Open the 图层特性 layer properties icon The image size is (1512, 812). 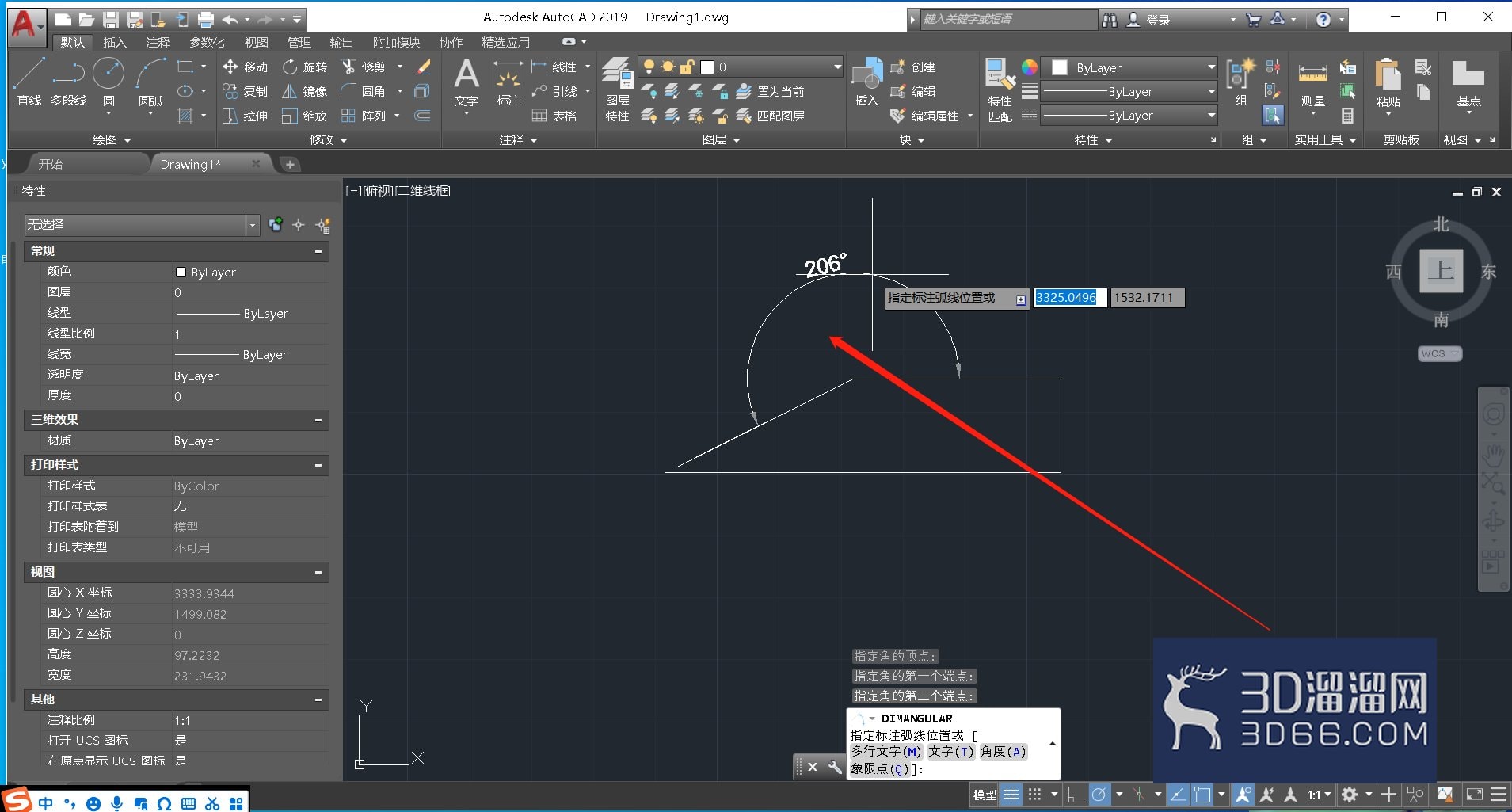pos(617,90)
